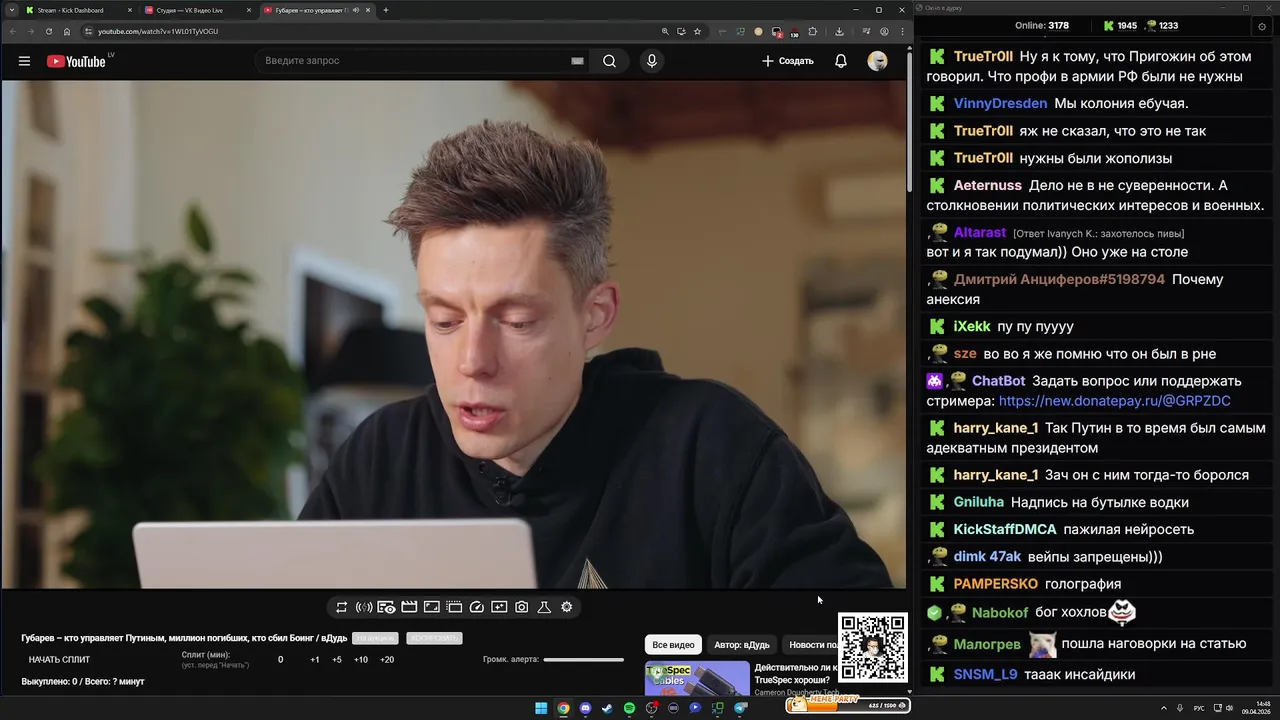Open browser downloads icon
Image resolution: width=1280 pixels, height=720 pixels.
839,31
